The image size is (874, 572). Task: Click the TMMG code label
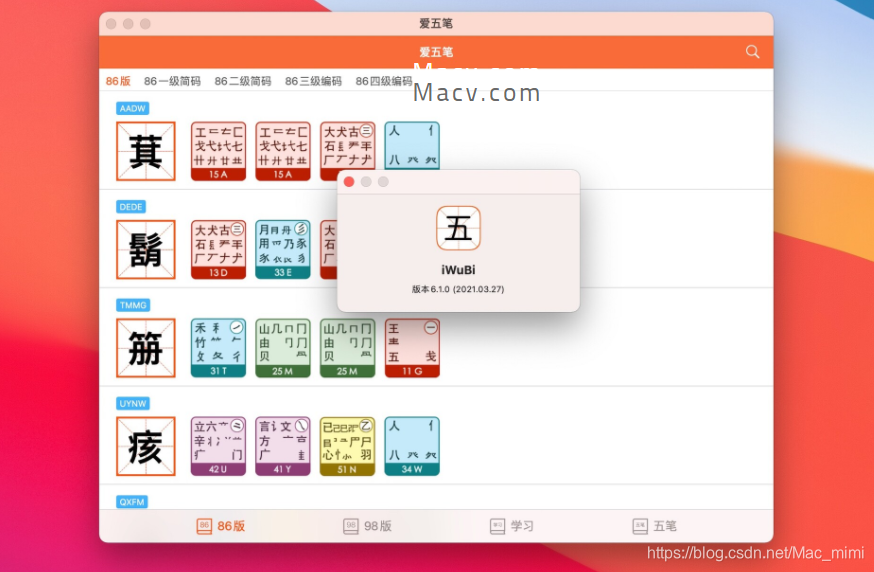pyautogui.click(x=133, y=305)
